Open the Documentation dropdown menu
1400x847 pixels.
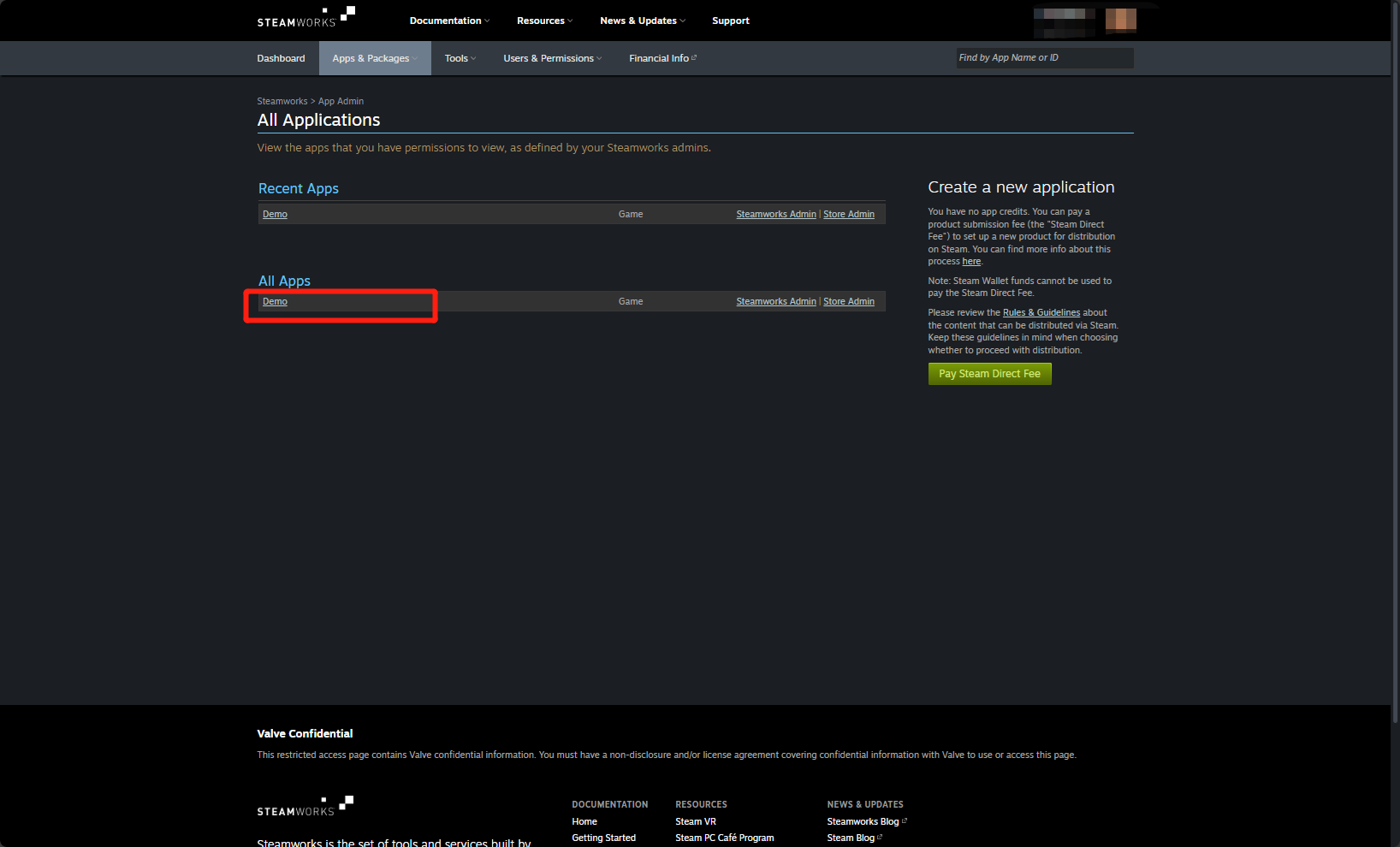tap(448, 21)
